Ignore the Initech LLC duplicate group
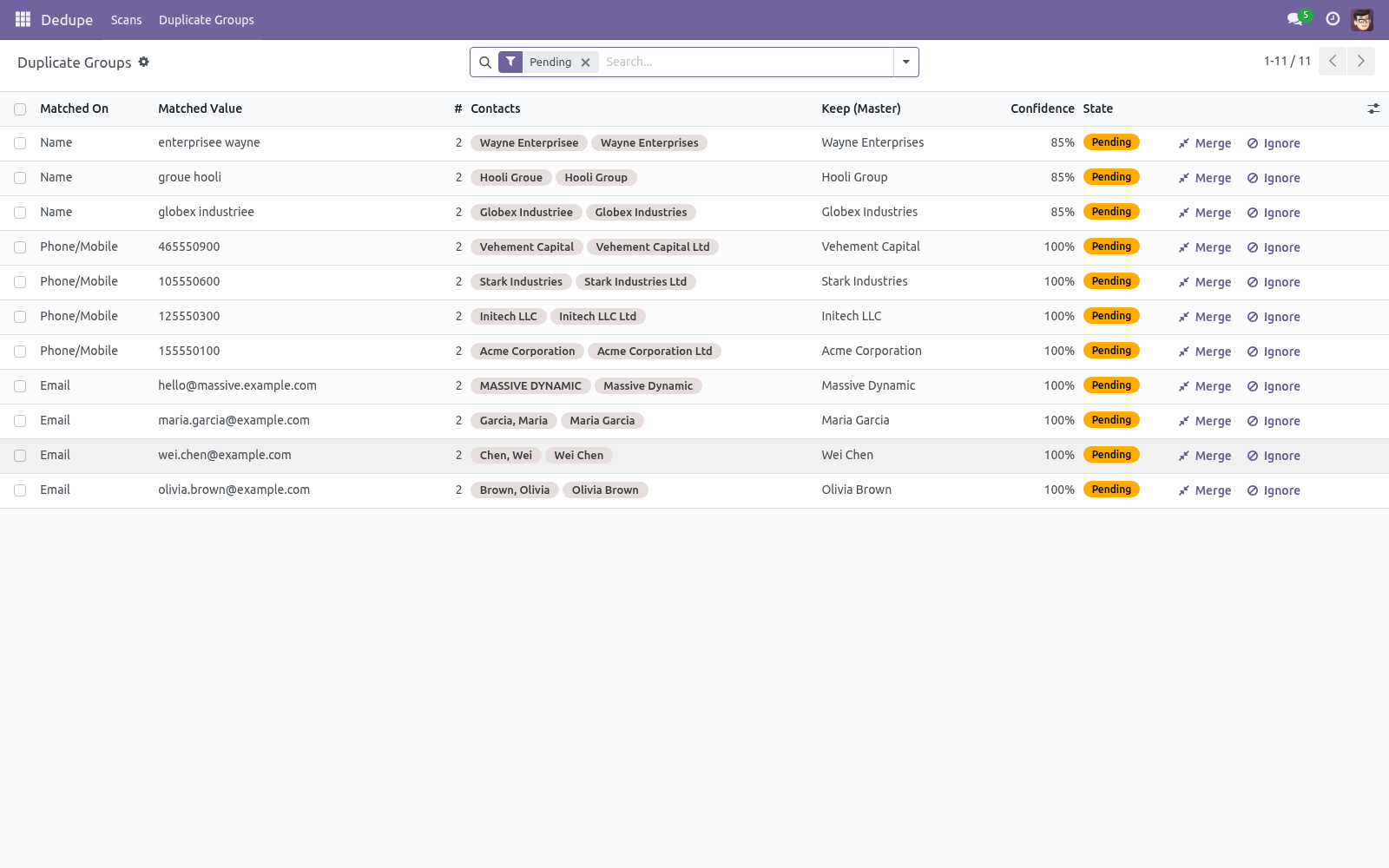 pos(1274,317)
